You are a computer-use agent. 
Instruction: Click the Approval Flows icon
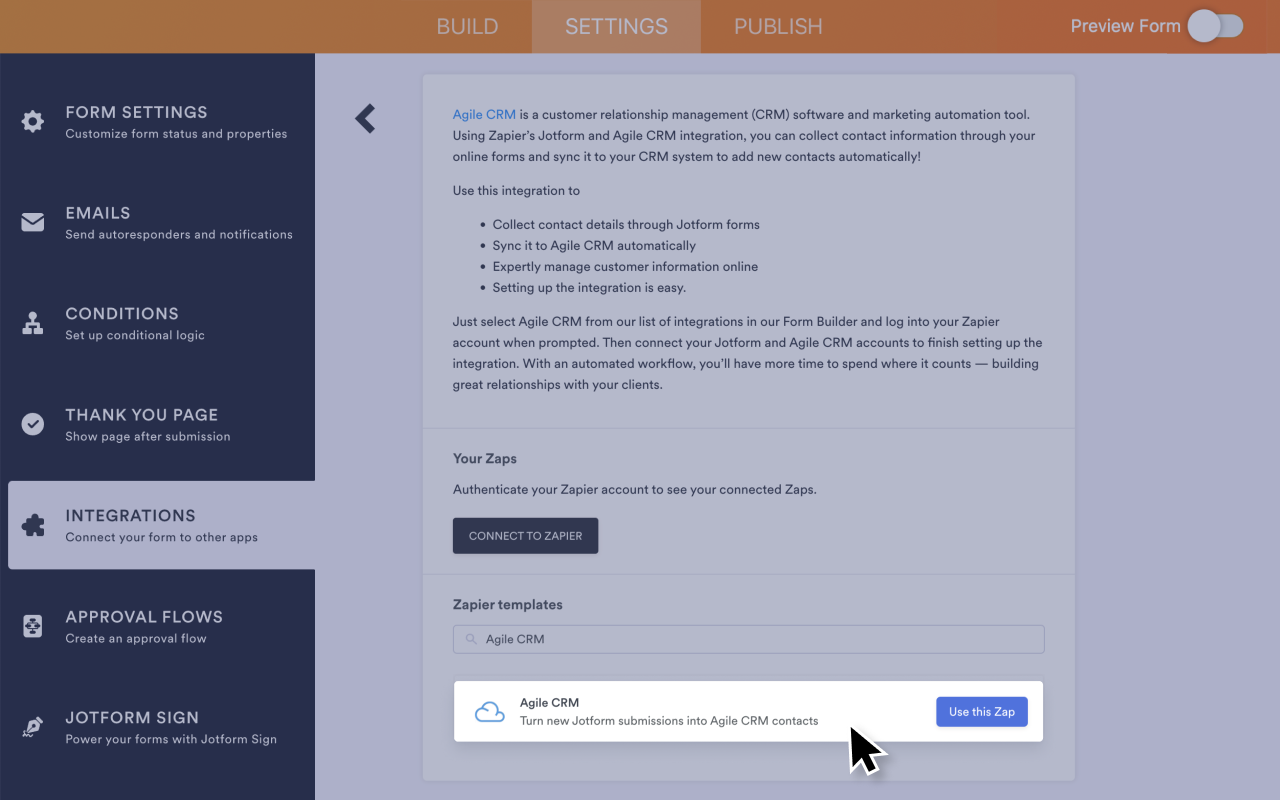(x=33, y=626)
